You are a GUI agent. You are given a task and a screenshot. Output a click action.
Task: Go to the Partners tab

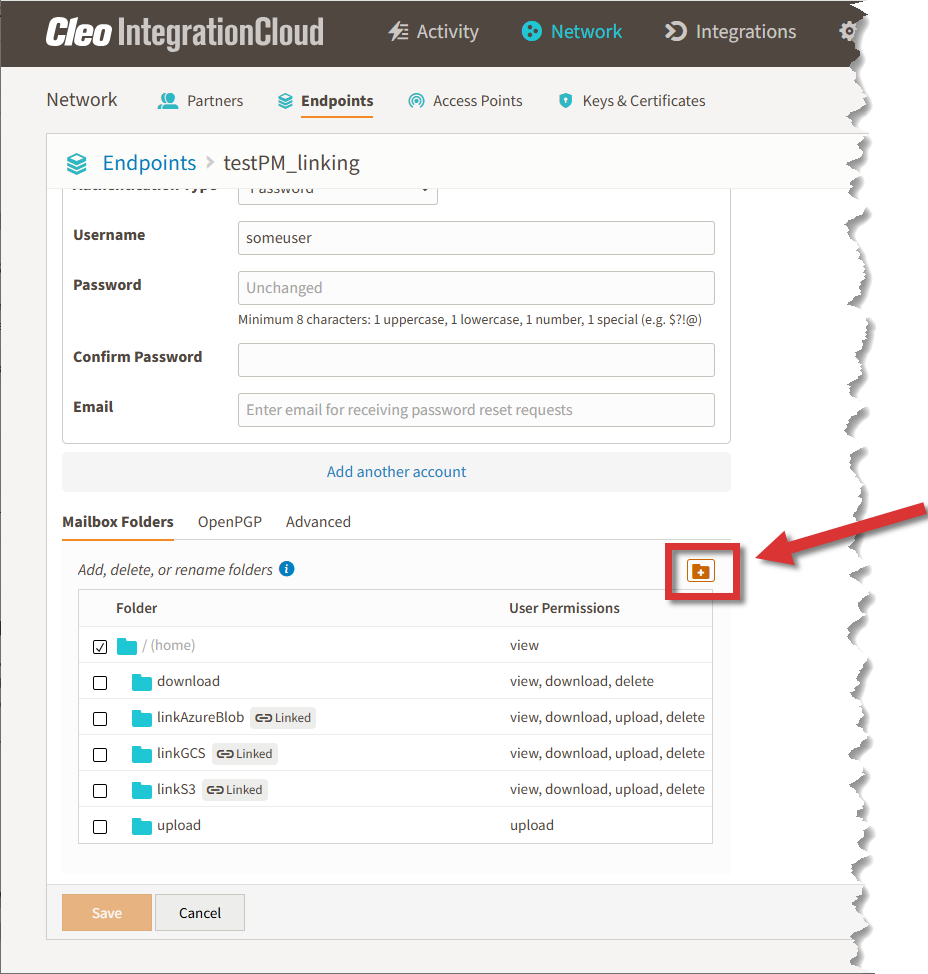coord(200,101)
